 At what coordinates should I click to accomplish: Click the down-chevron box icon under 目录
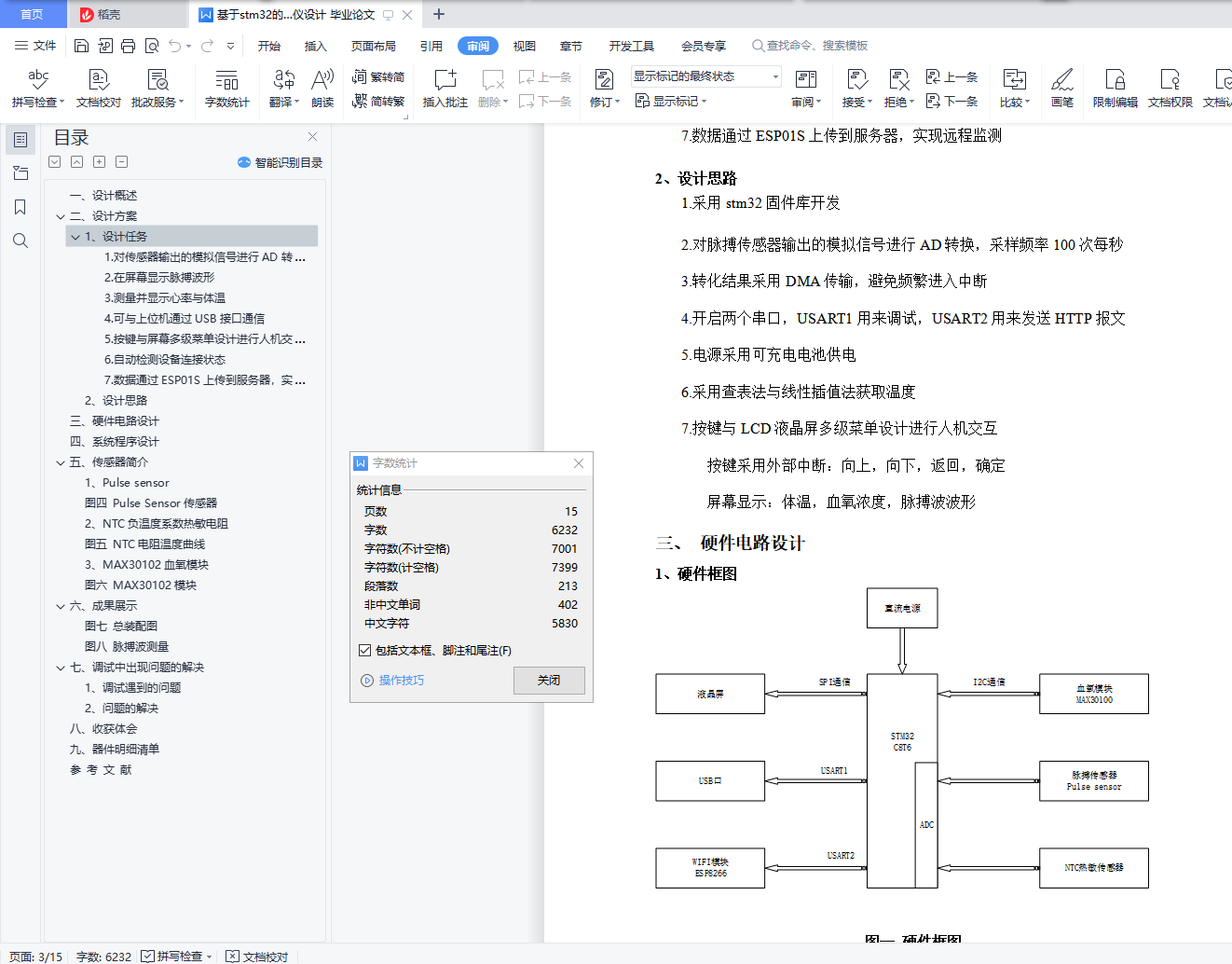tap(55, 162)
